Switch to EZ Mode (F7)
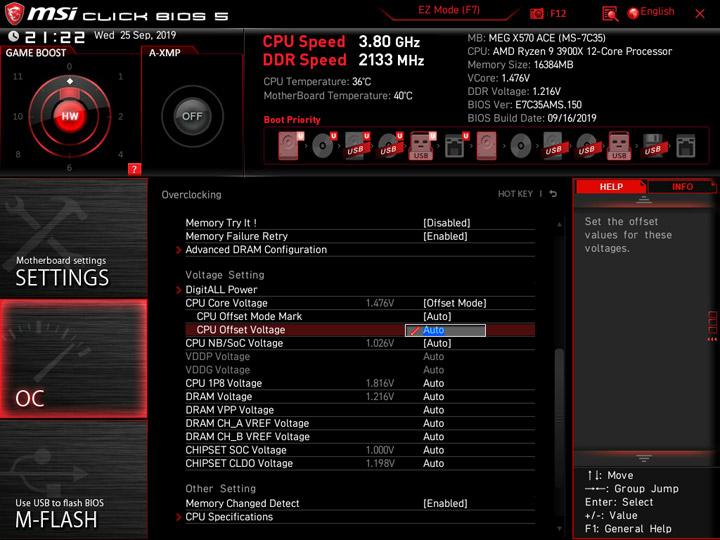Screen dimensions: 720x540 449,11
